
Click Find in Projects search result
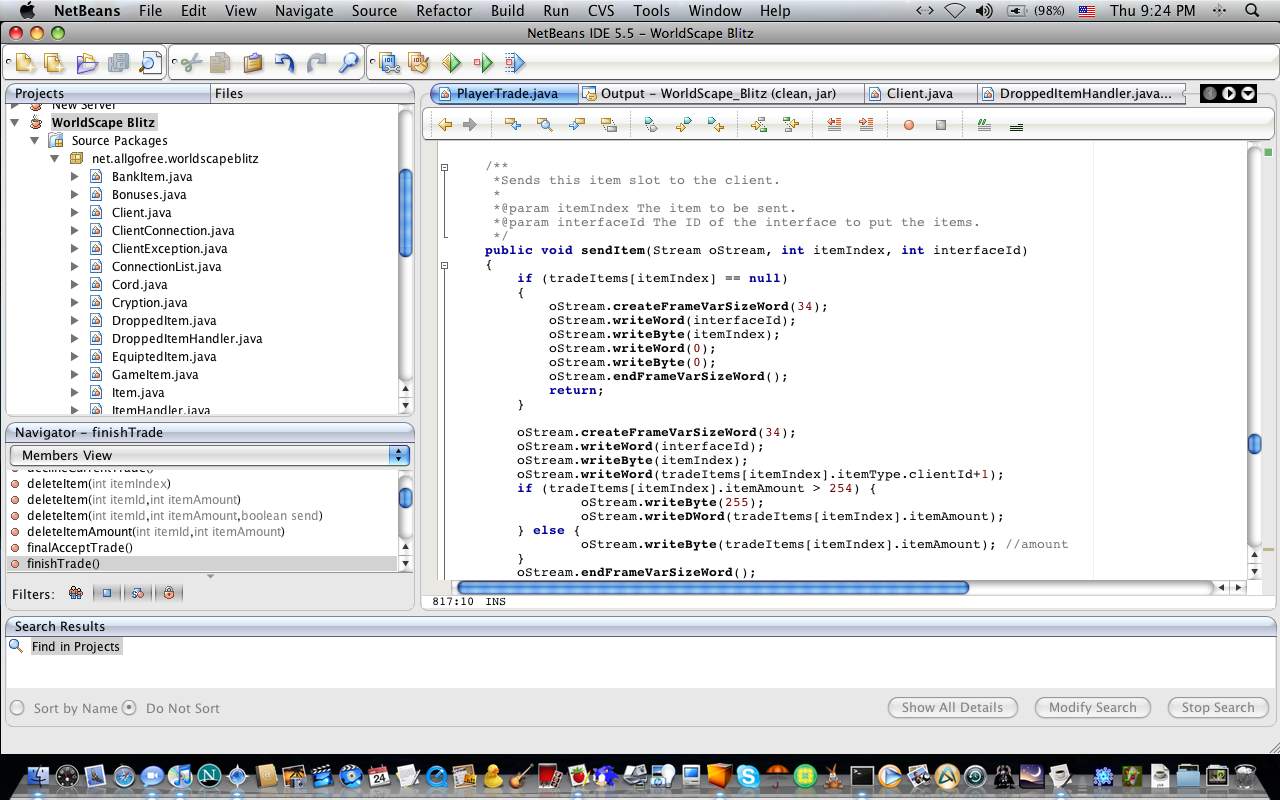tap(75, 647)
